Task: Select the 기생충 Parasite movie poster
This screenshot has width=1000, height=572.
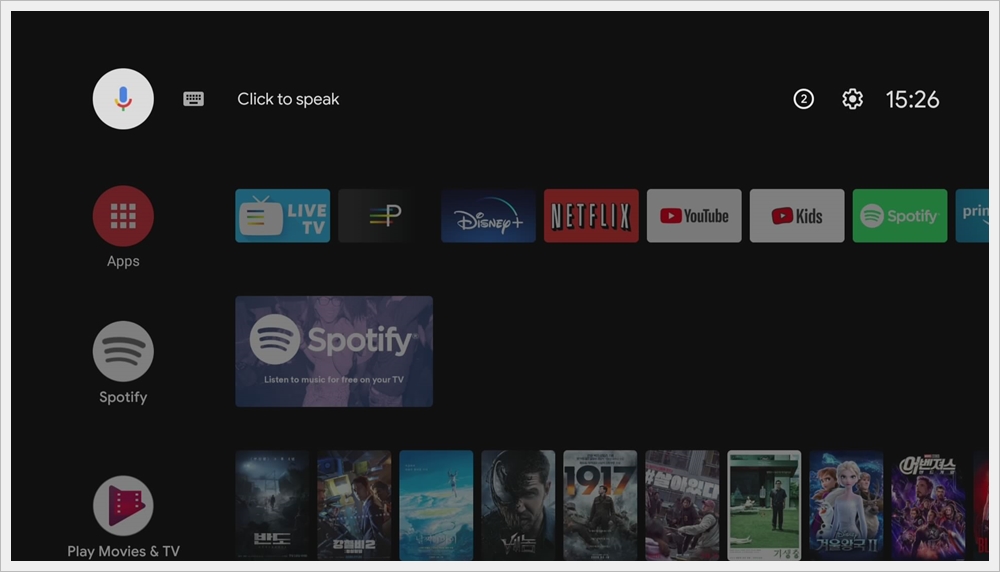Action: coord(764,506)
